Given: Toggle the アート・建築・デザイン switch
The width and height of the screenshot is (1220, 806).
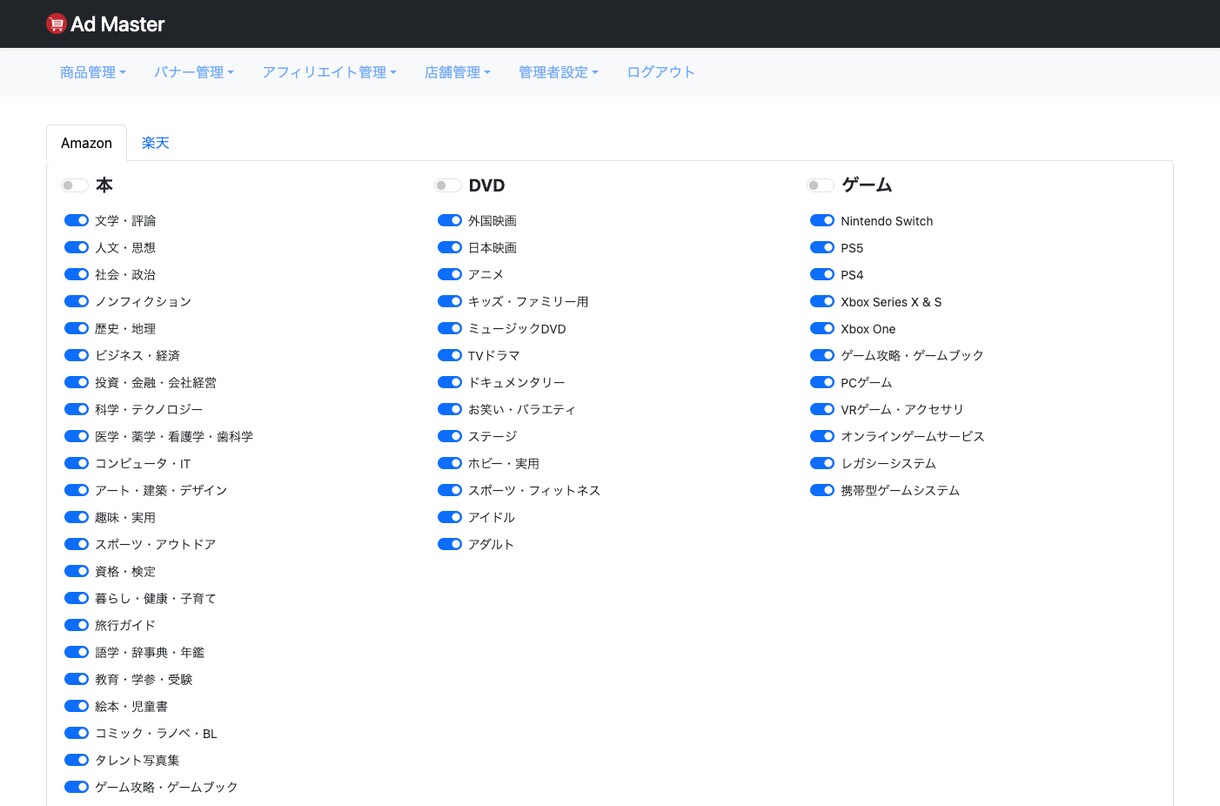Looking at the screenshot, I should 77,490.
